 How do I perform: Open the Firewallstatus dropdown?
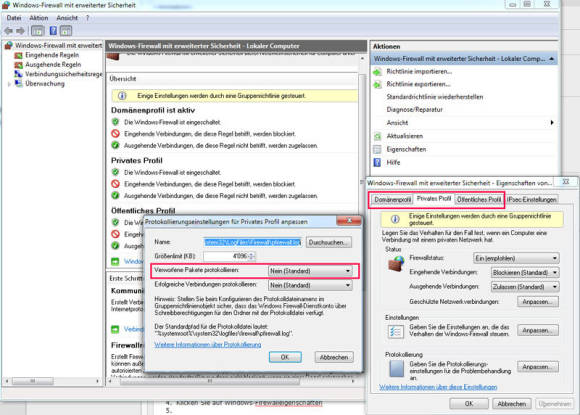[x=516, y=258]
